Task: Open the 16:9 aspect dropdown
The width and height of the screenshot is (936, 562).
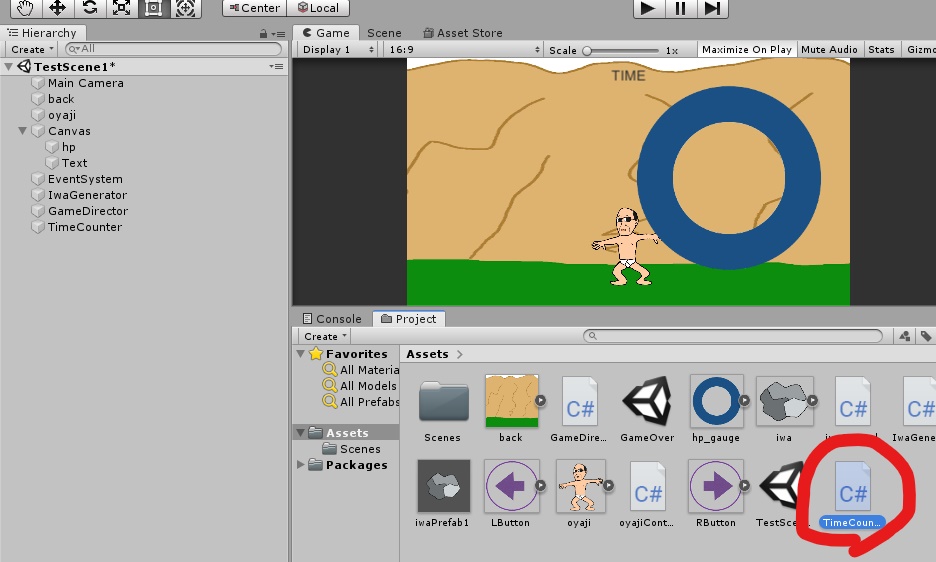Action: click(464, 50)
